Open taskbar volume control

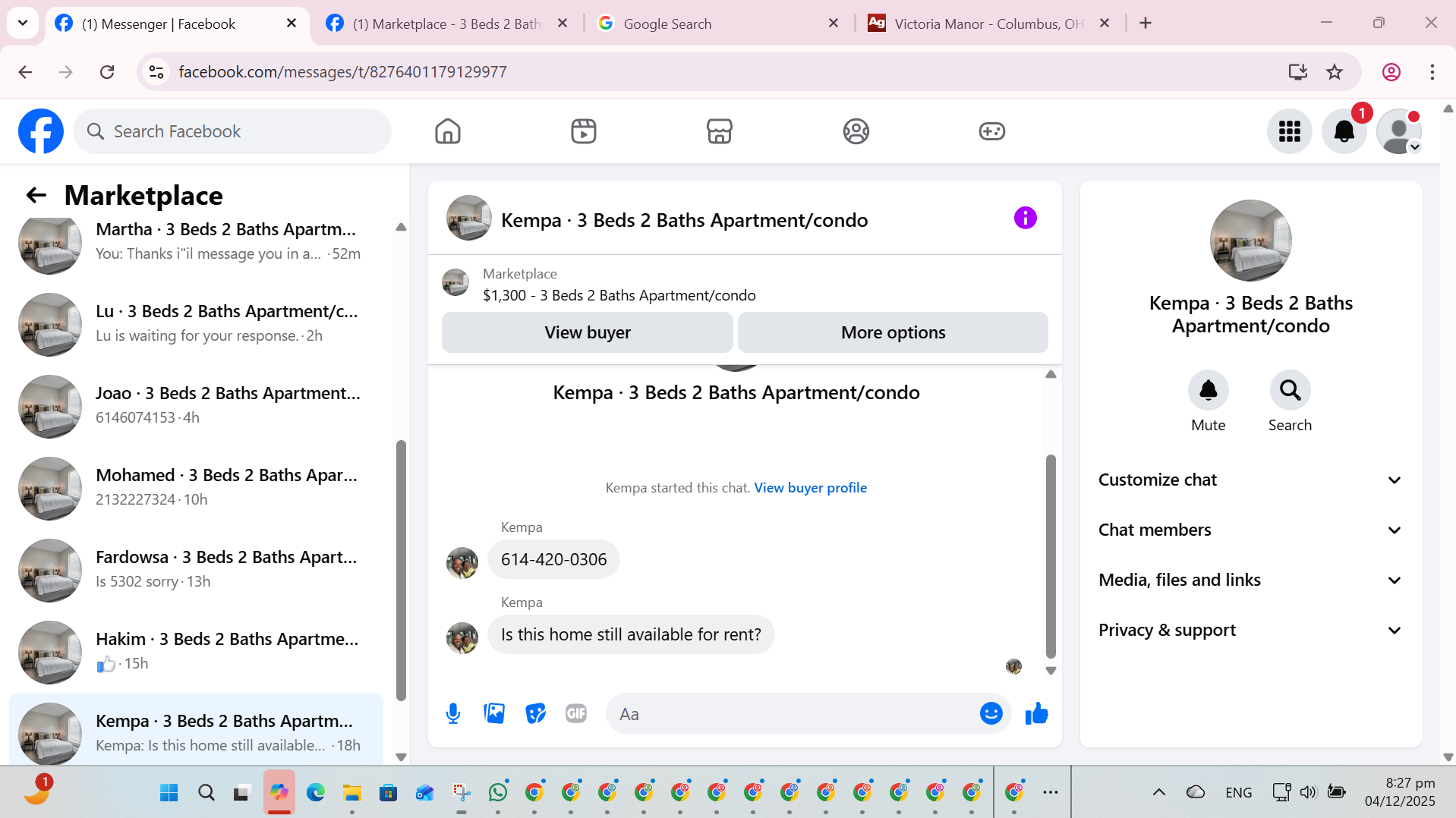[1308, 793]
